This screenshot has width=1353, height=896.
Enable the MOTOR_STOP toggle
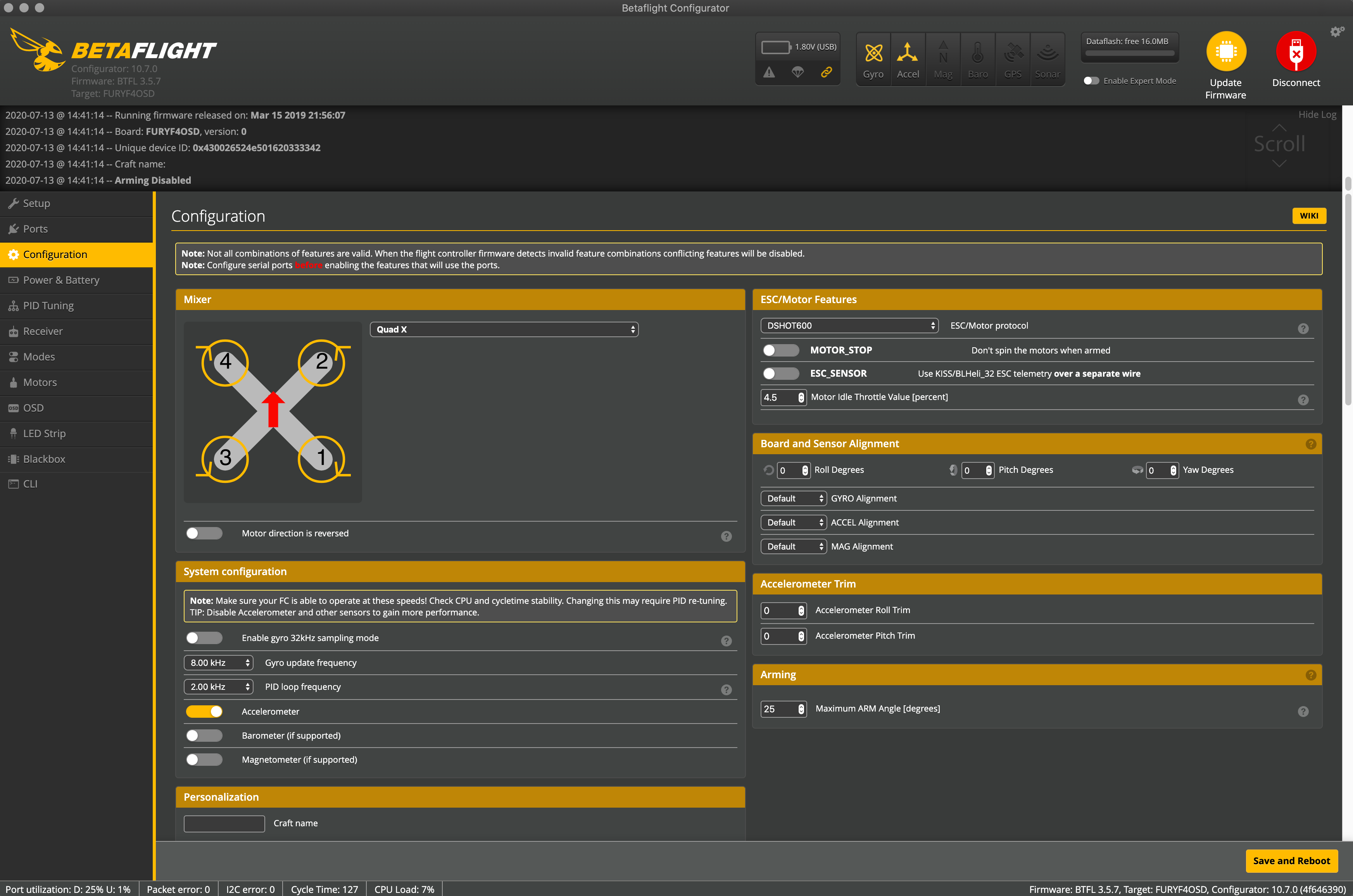pyautogui.click(x=780, y=350)
